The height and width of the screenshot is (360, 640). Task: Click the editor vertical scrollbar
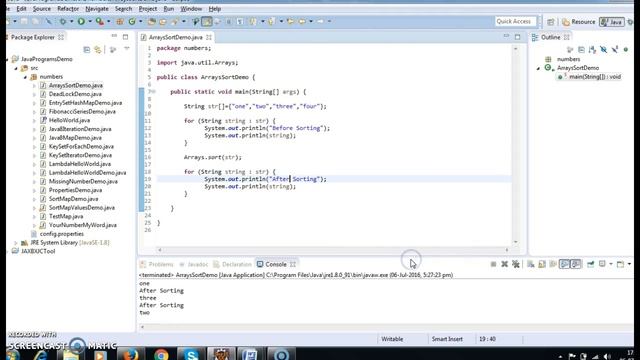[x=516, y=145]
